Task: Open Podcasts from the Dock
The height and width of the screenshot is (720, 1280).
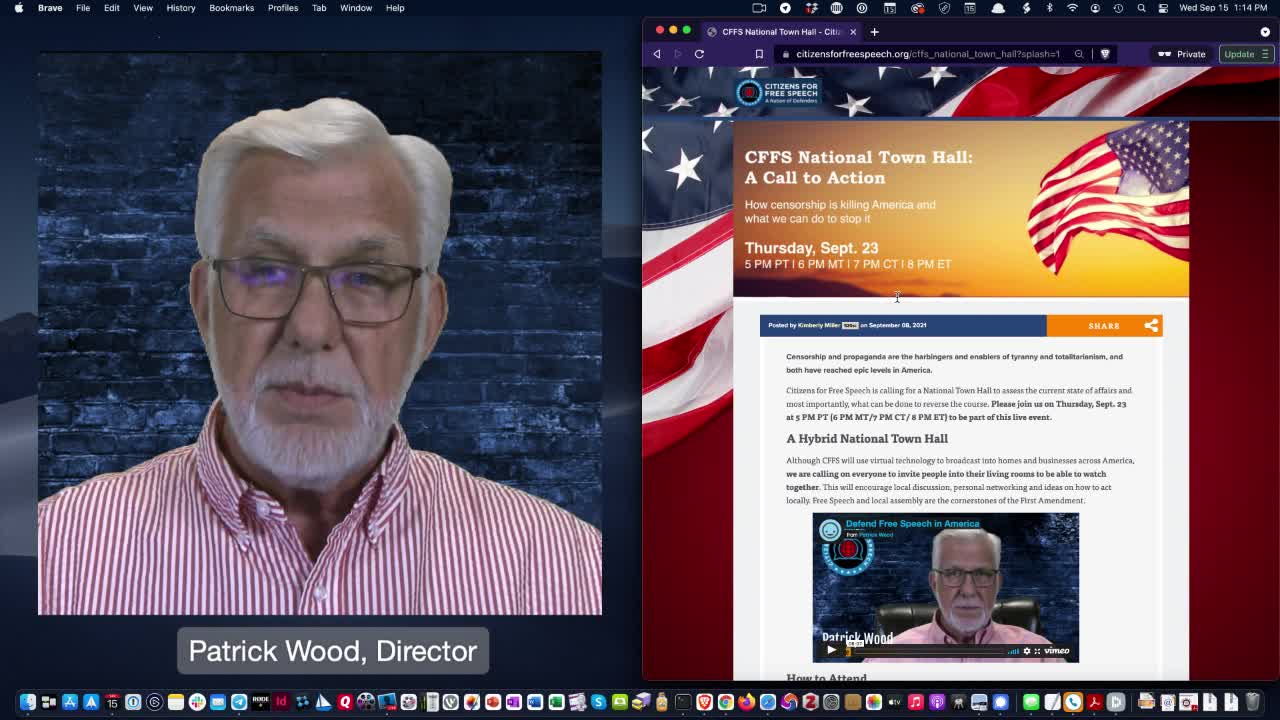Action: pyautogui.click(x=936, y=702)
